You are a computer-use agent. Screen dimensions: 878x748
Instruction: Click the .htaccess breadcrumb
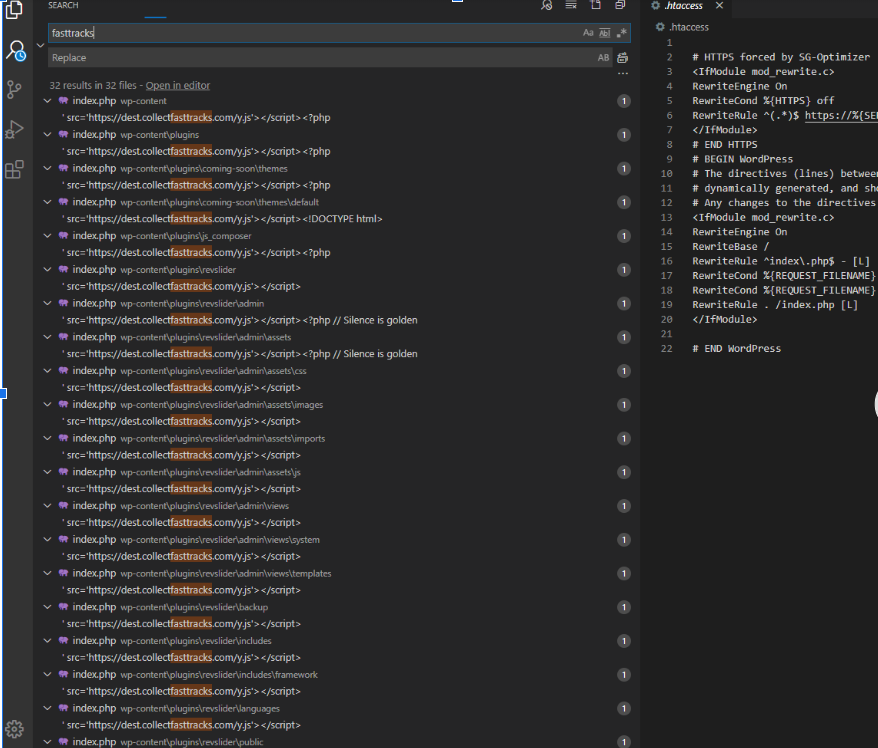coord(683,27)
